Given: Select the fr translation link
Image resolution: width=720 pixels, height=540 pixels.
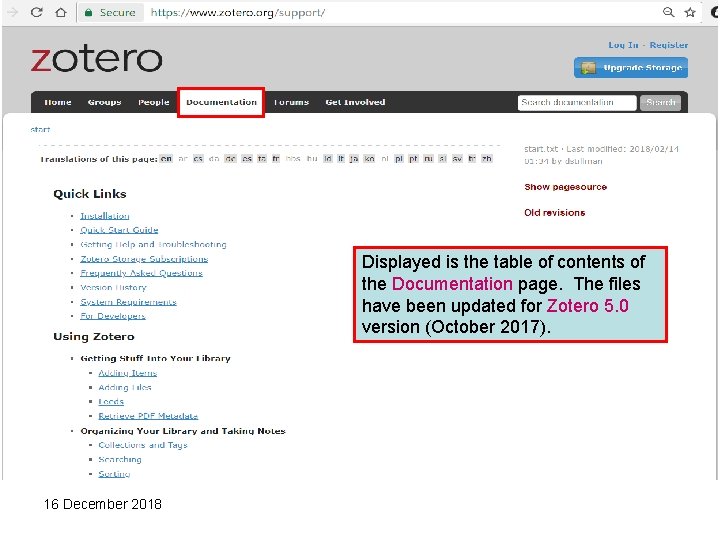Looking at the screenshot, I should [x=276, y=158].
